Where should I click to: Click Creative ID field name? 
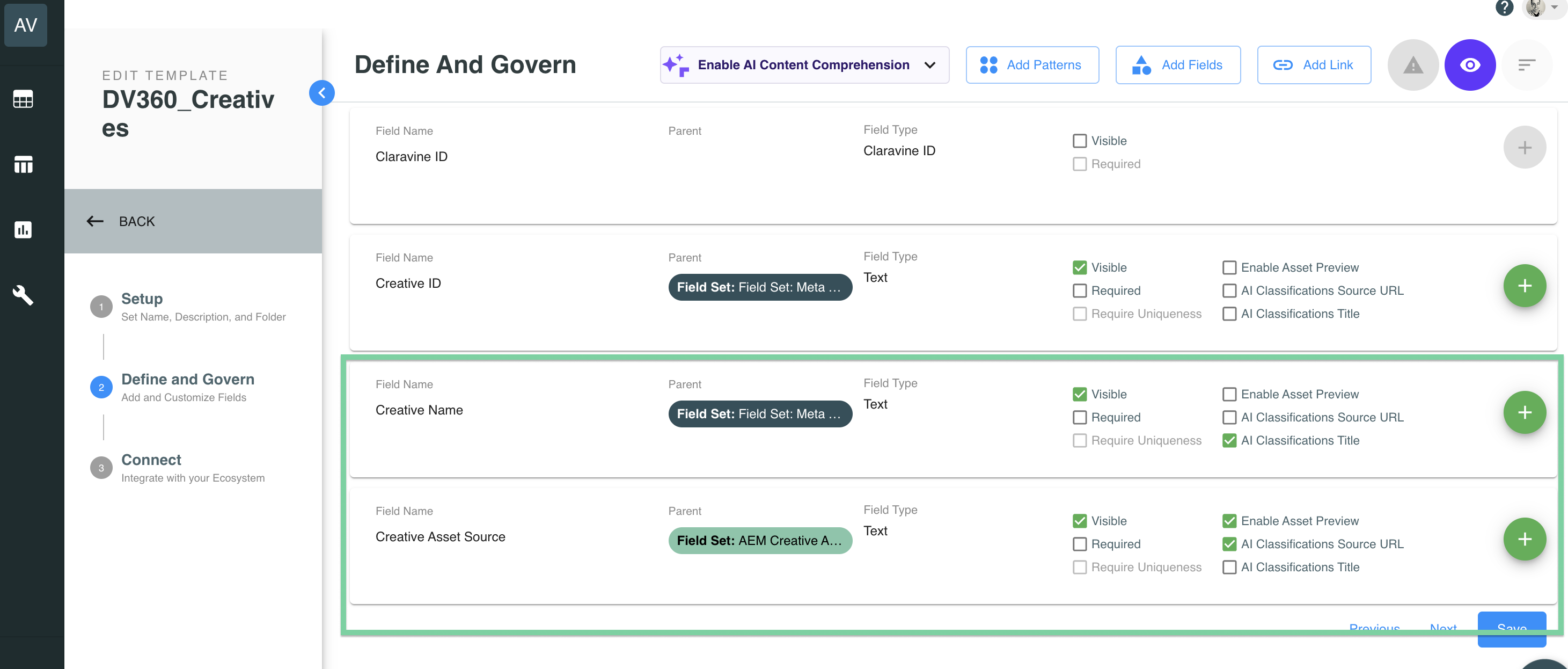408,283
